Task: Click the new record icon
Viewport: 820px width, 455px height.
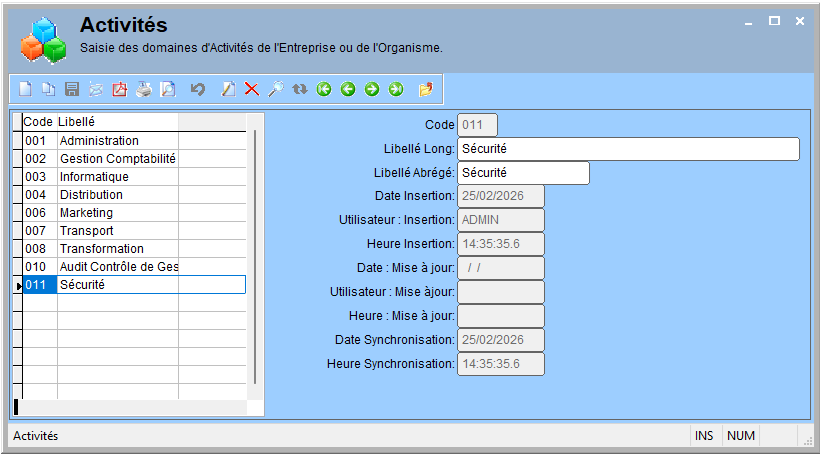Action: (25, 89)
